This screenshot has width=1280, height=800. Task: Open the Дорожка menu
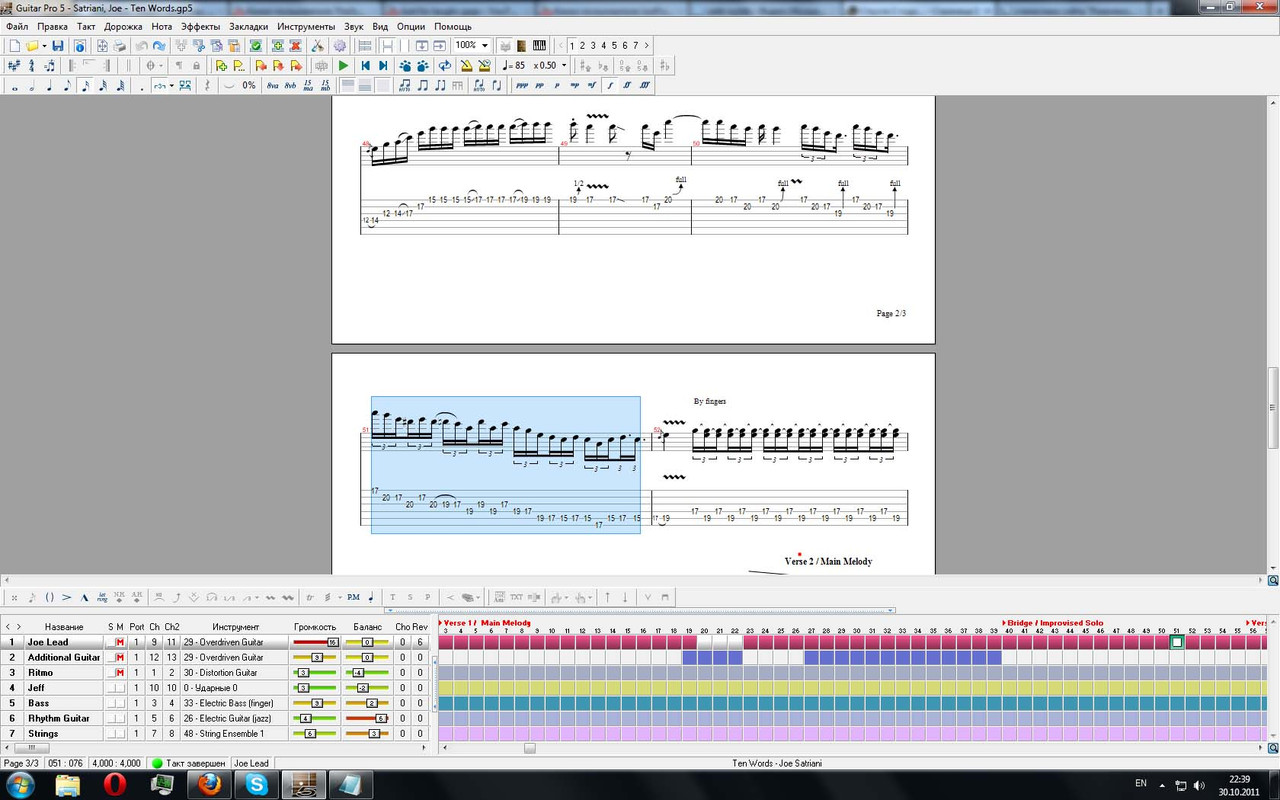click(x=123, y=26)
